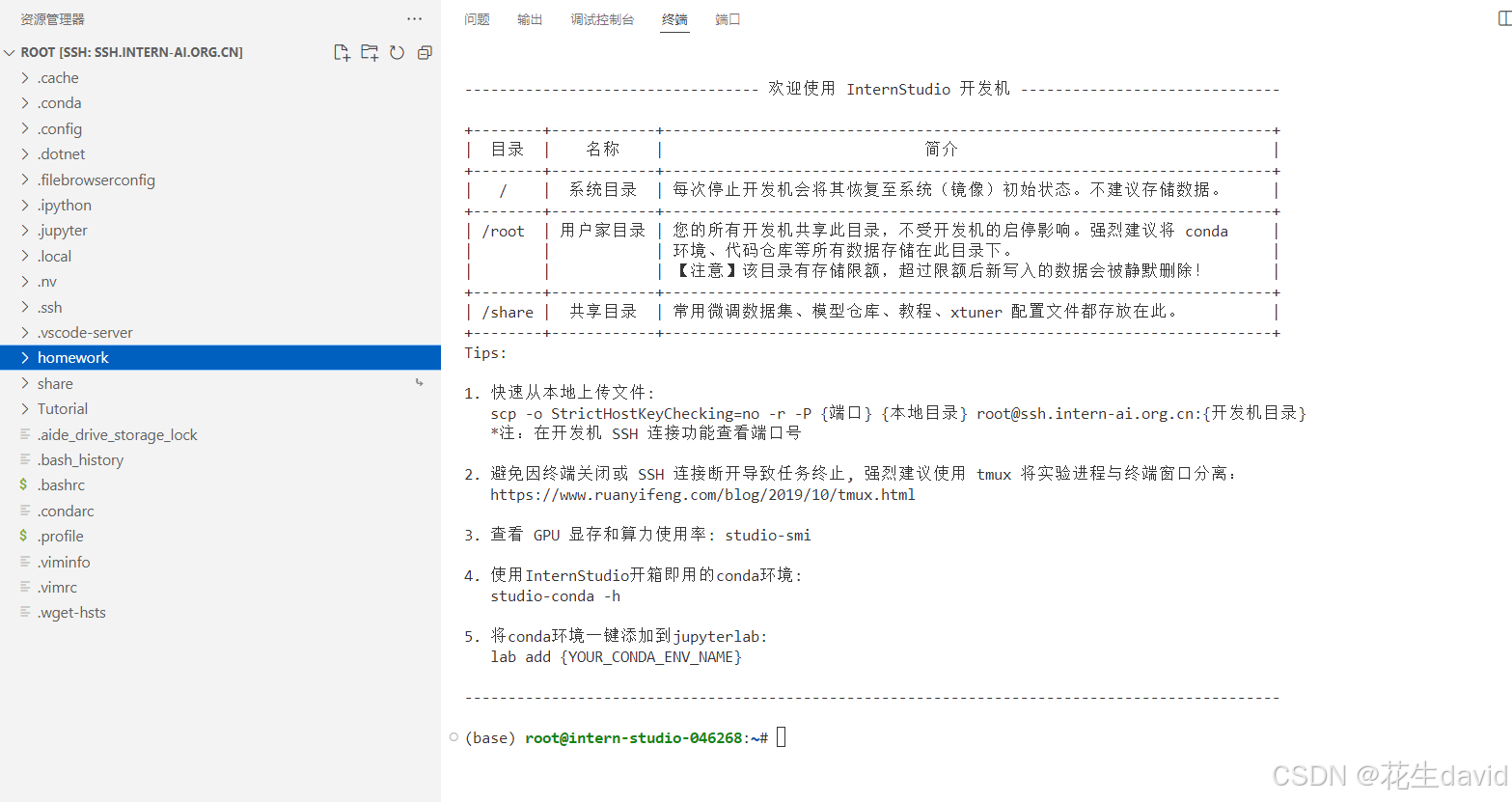Open the .wget-hsts file
1512x802 pixels.
pos(220,612)
